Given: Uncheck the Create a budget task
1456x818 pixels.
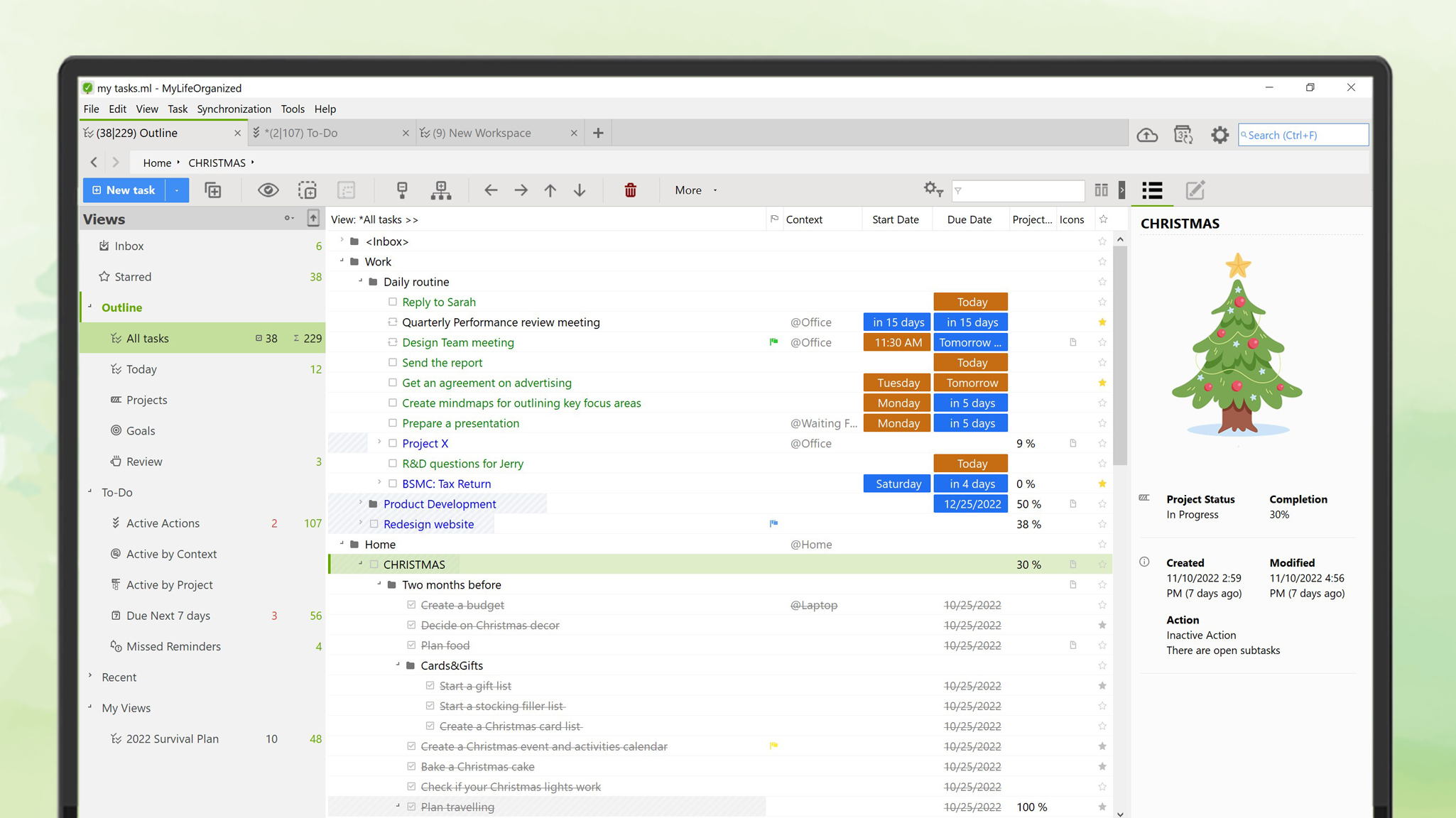Looking at the screenshot, I should [411, 605].
